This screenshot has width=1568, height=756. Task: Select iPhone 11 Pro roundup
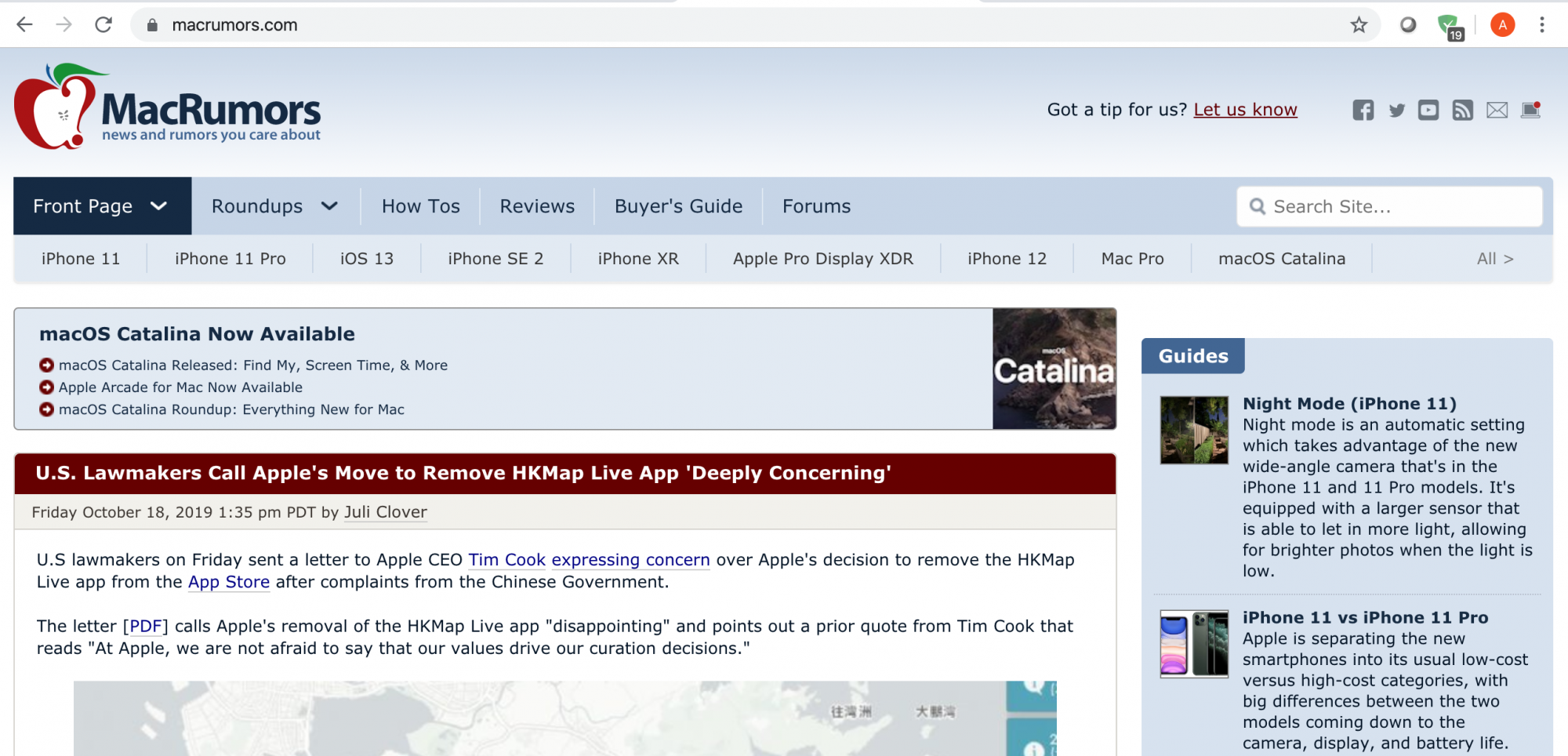(230, 259)
